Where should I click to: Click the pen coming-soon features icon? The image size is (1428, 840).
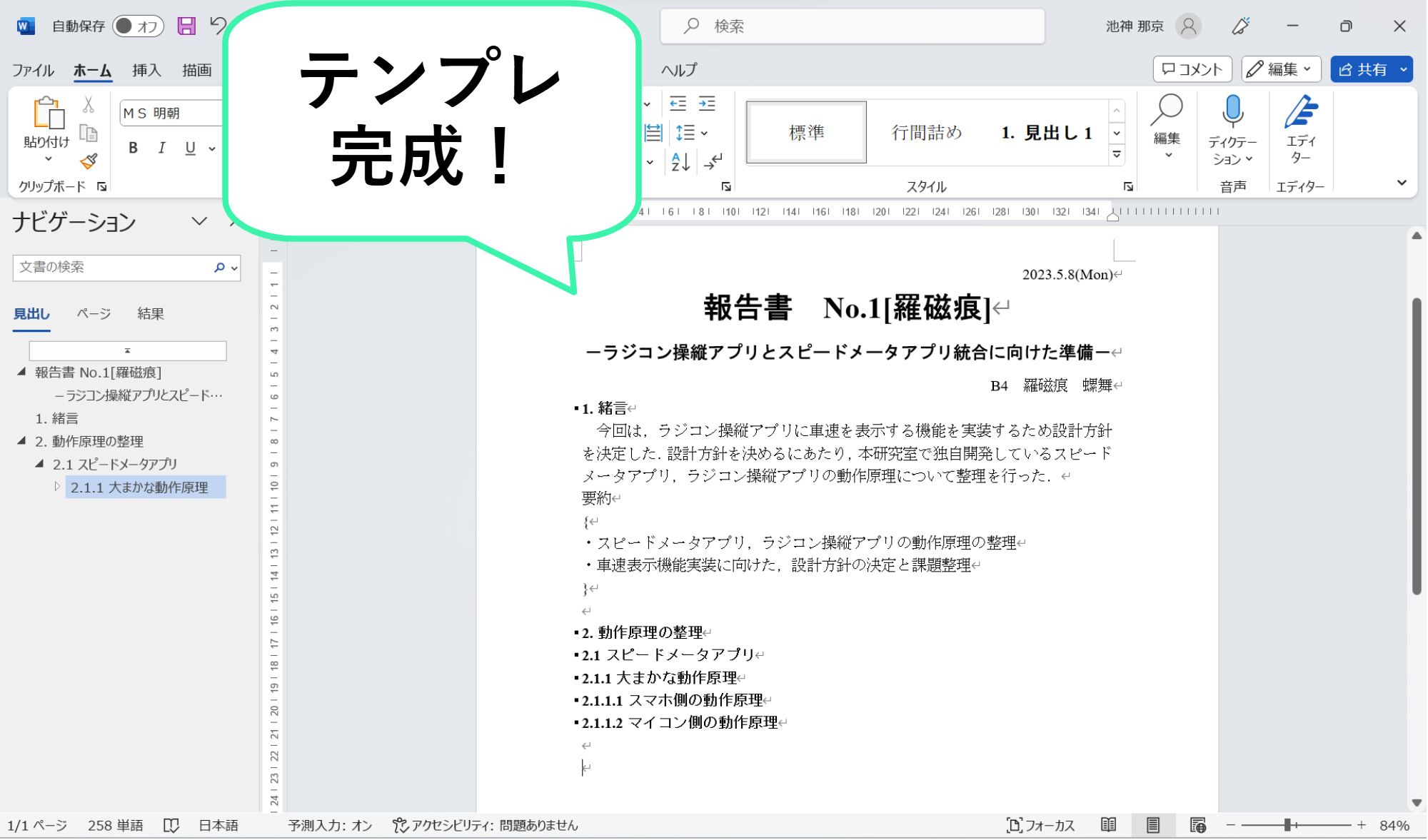coord(1241,26)
